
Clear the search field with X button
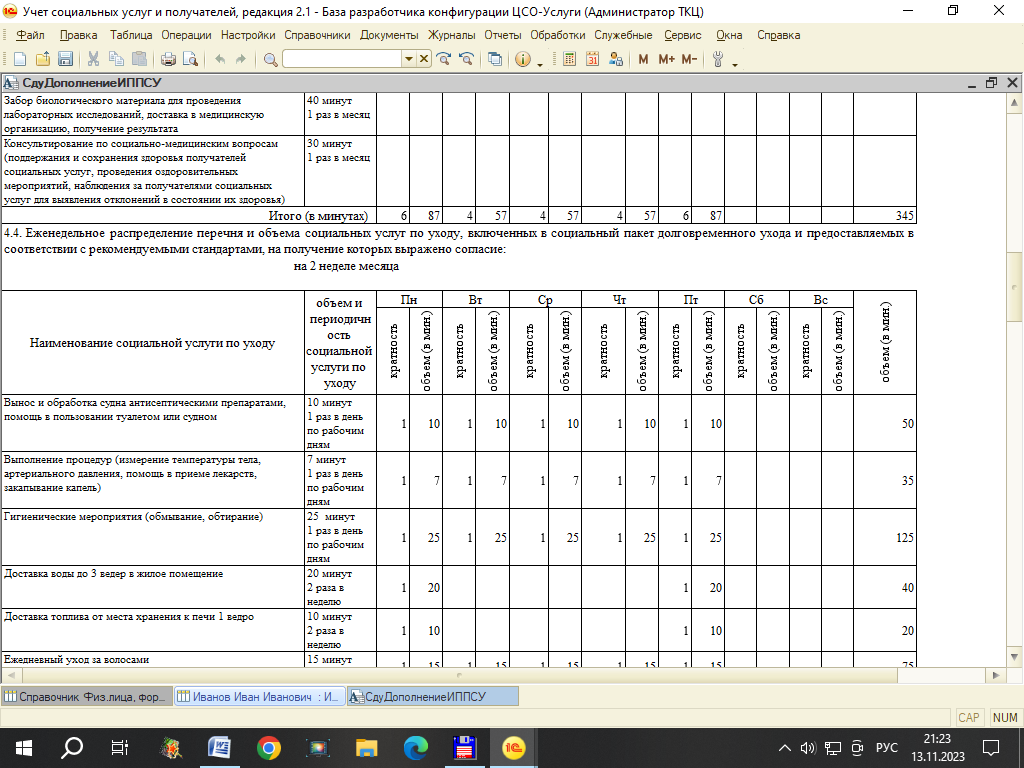tap(425, 59)
